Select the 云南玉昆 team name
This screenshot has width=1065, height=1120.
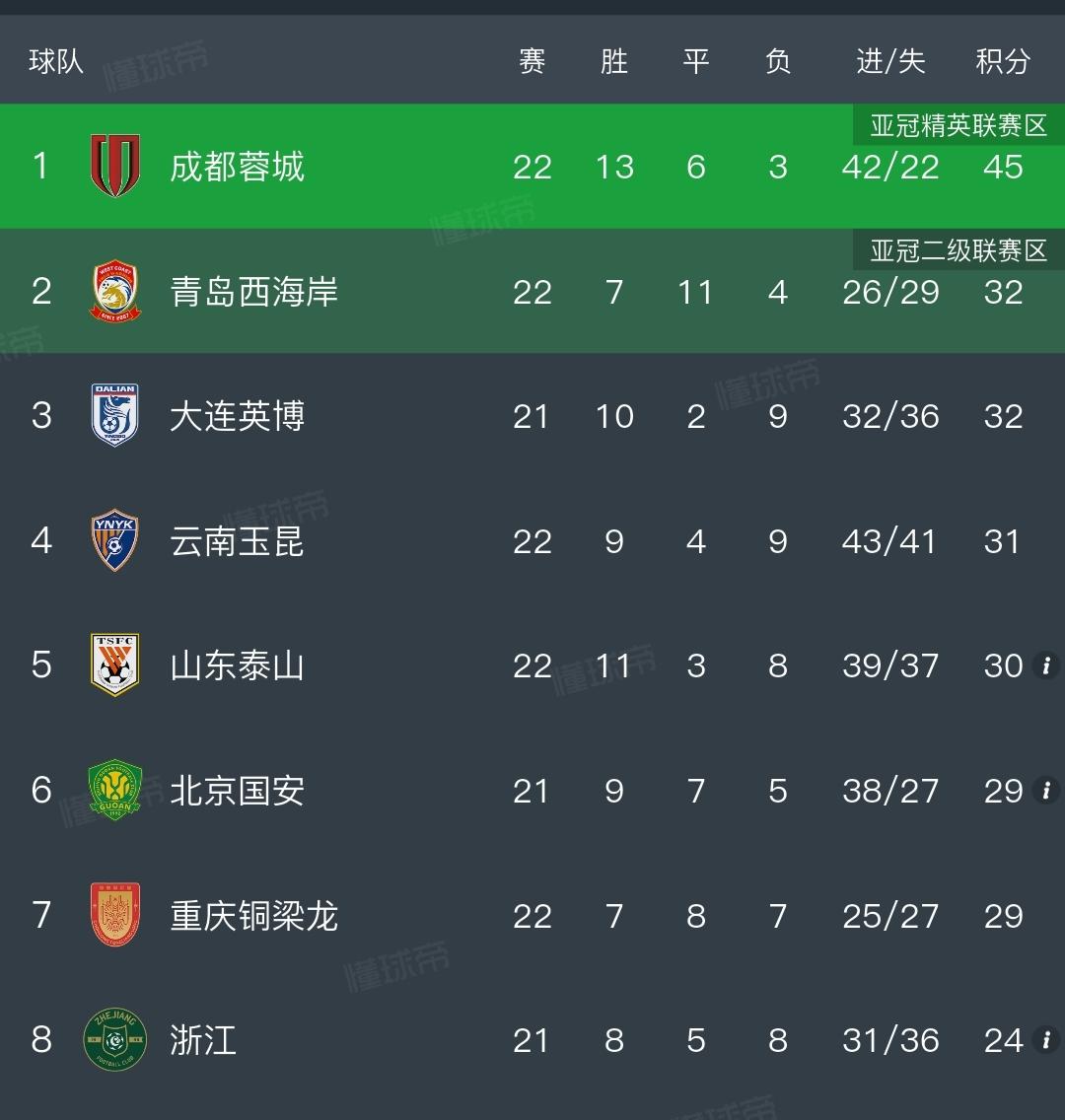coord(237,540)
